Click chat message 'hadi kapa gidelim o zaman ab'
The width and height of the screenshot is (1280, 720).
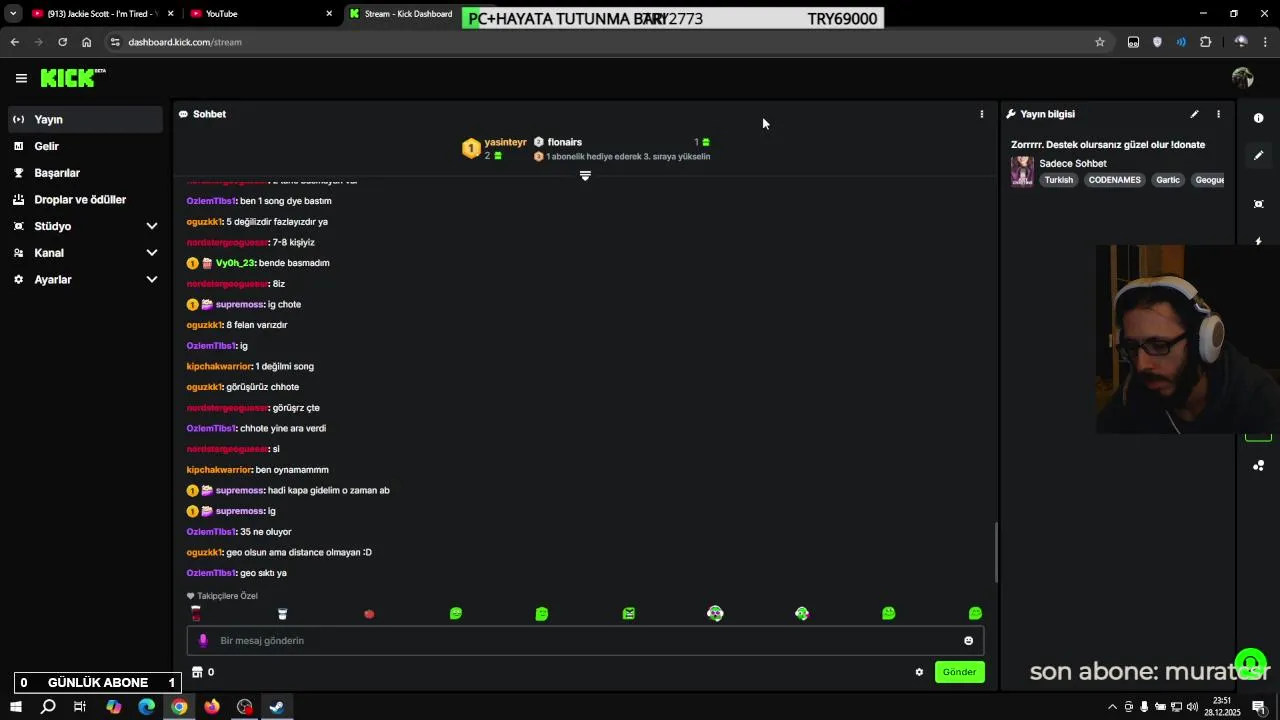pyautogui.click(x=329, y=490)
